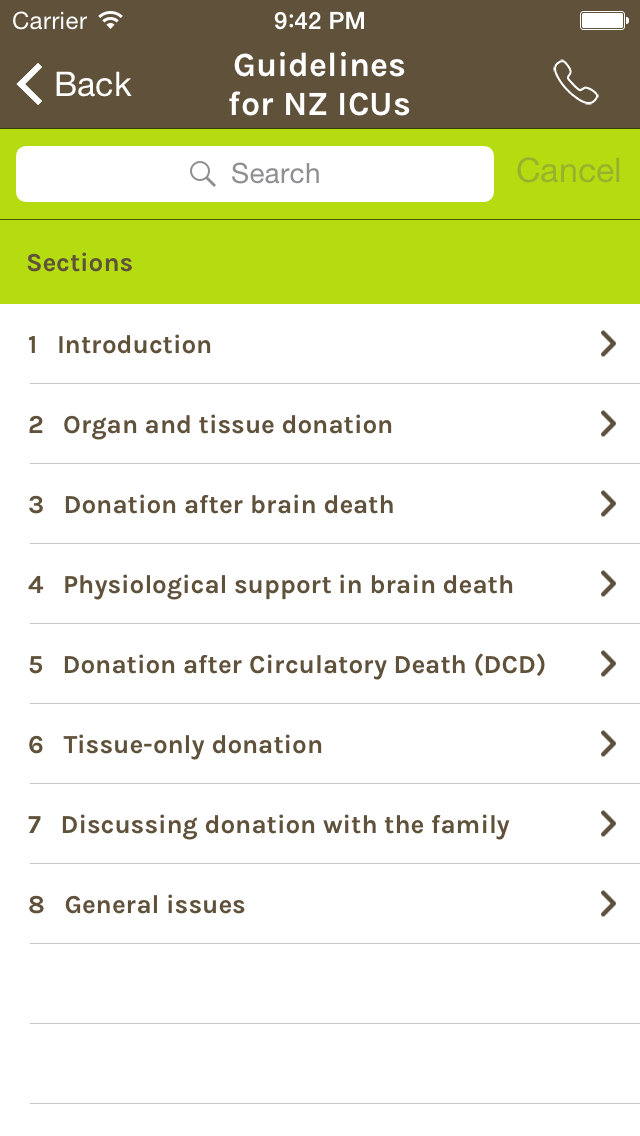Image resolution: width=640 pixels, height=1136 pixels.
Task: Select Donation after brain death
Action: (228, 505)
